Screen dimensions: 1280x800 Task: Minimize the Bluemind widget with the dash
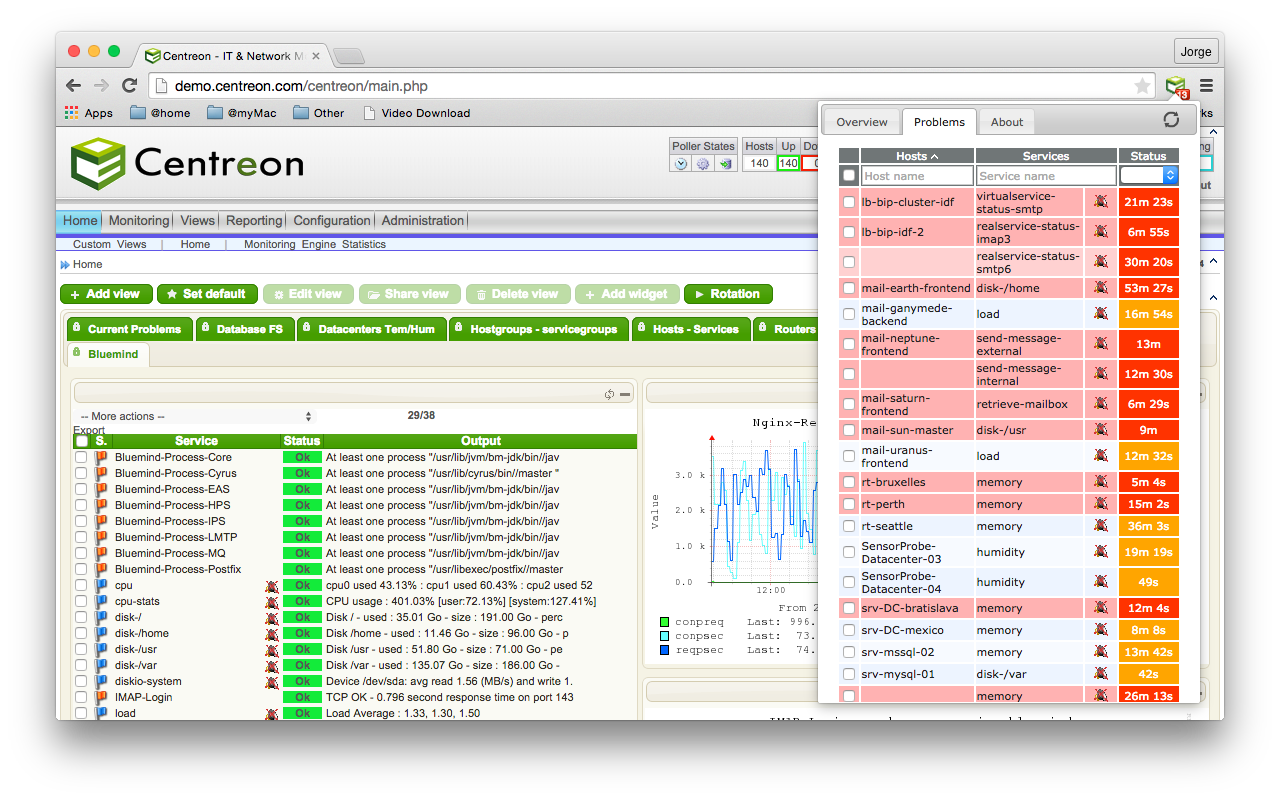(x=625, y=394)
